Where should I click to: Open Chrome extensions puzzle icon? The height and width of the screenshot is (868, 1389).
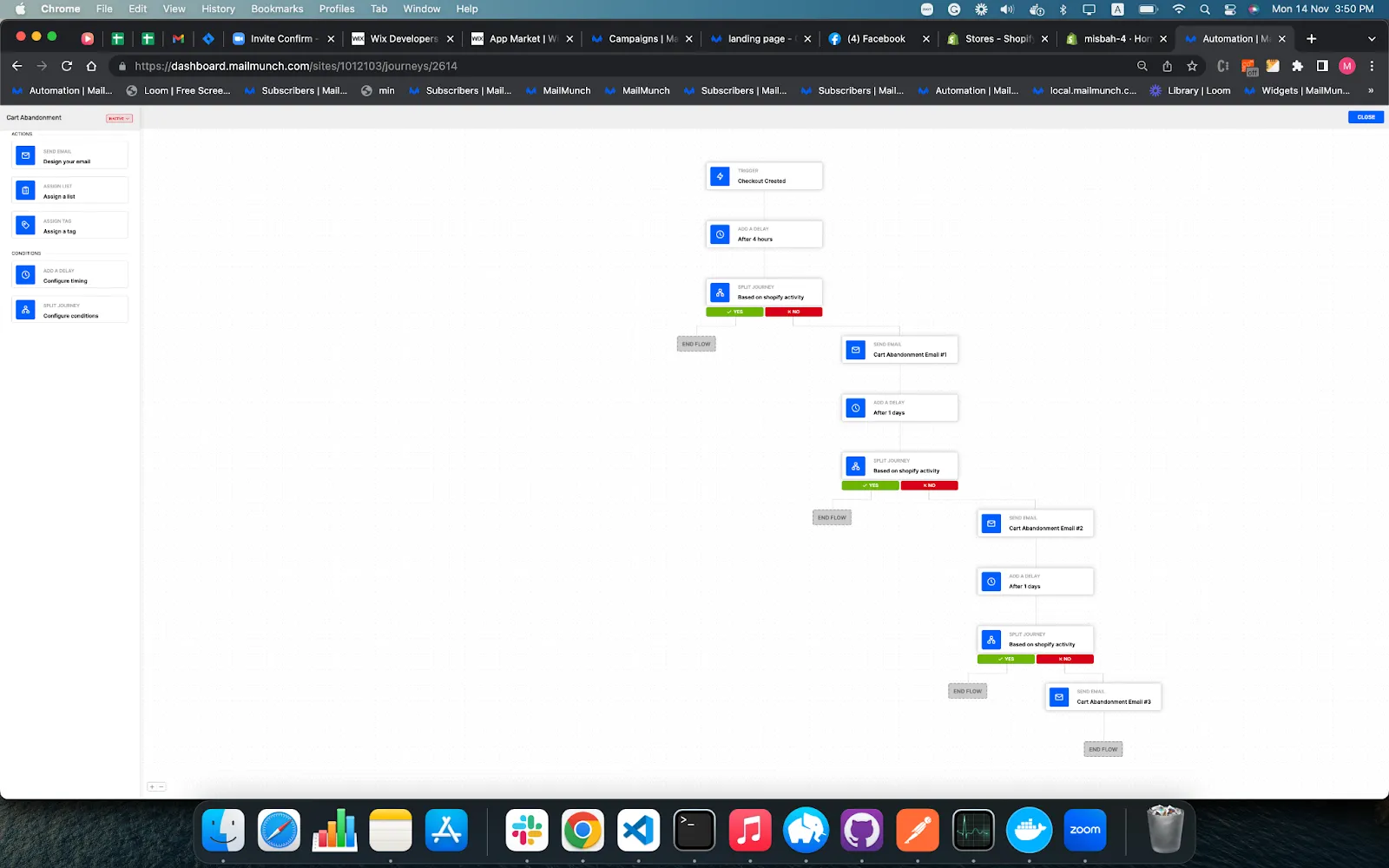coord(1297,66)
